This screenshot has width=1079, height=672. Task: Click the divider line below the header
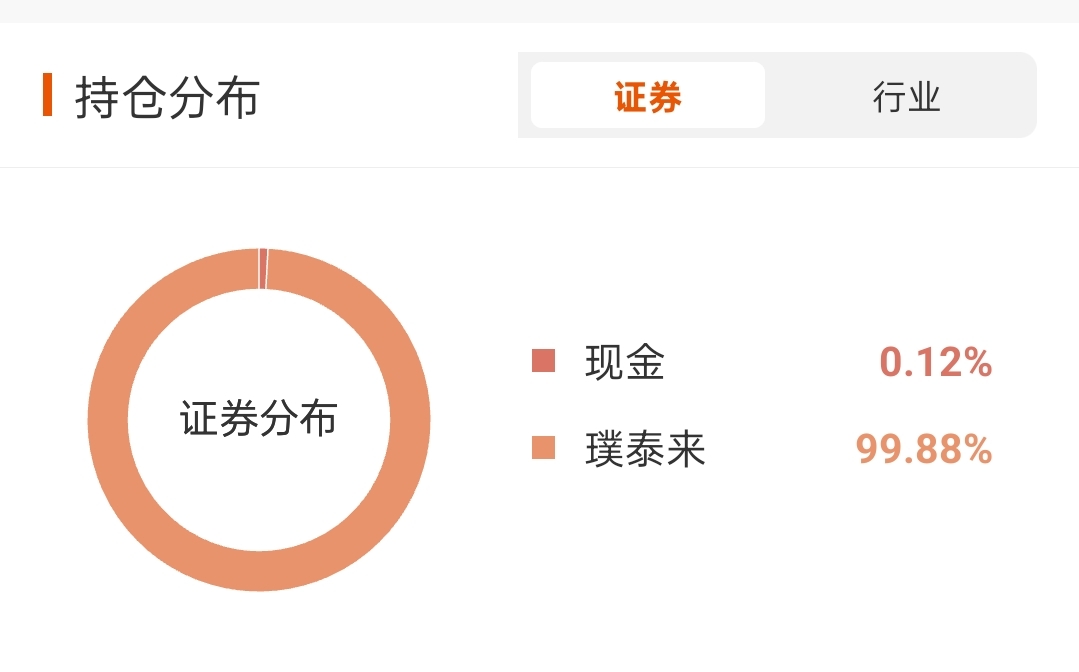click(540, 167)
